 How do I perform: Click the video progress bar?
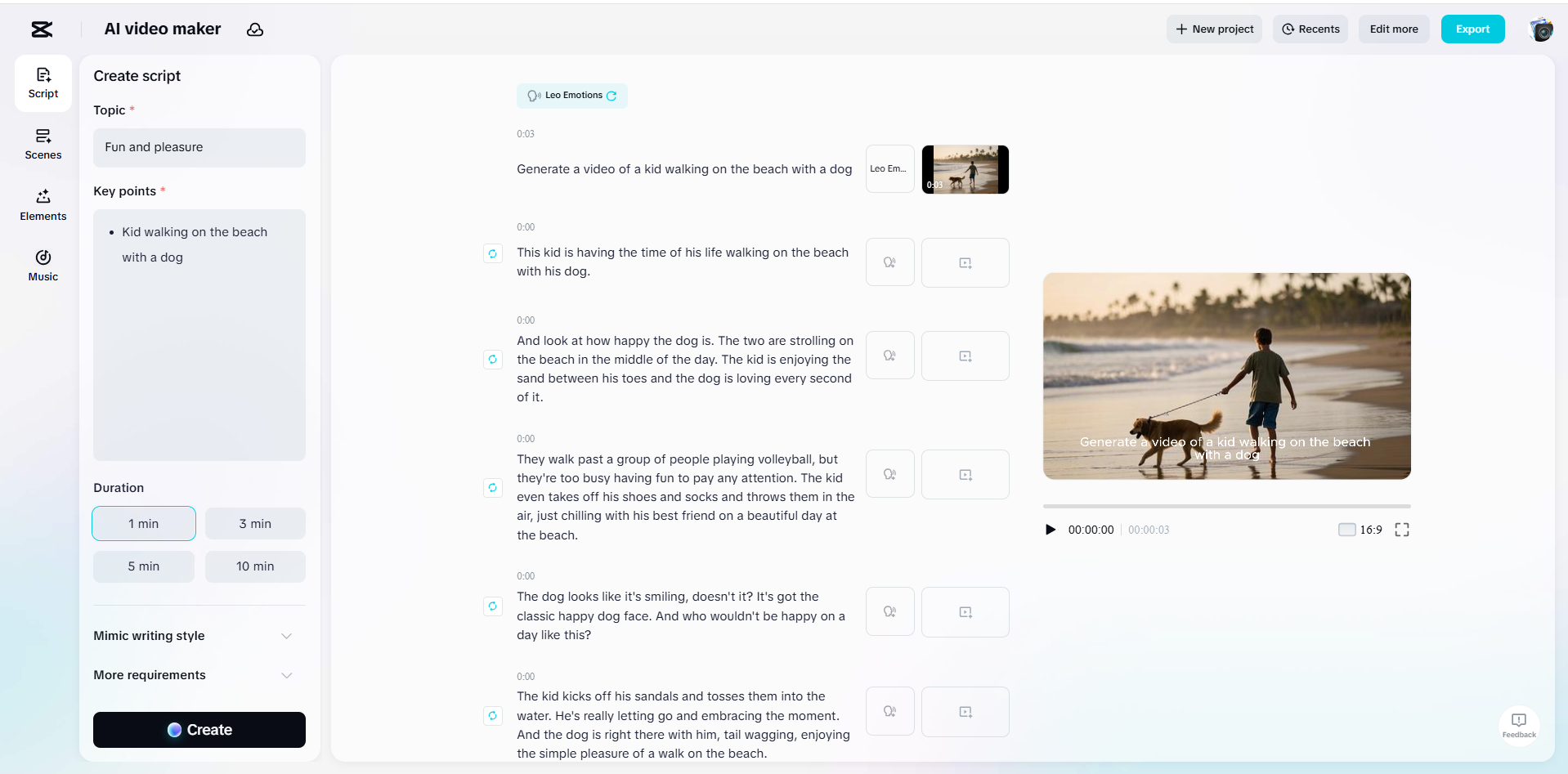pos(1226,507)
